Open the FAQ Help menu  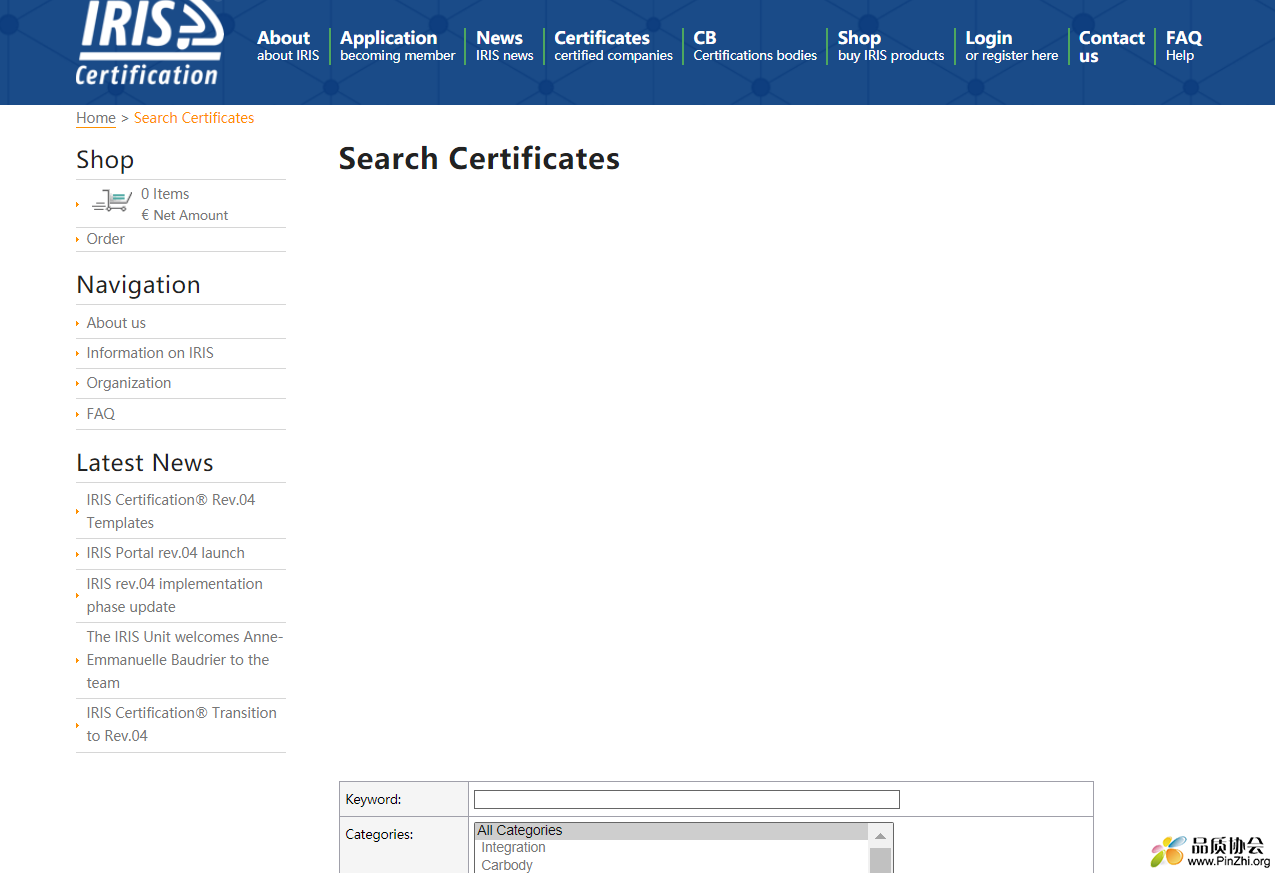(x=1183, y=46)
